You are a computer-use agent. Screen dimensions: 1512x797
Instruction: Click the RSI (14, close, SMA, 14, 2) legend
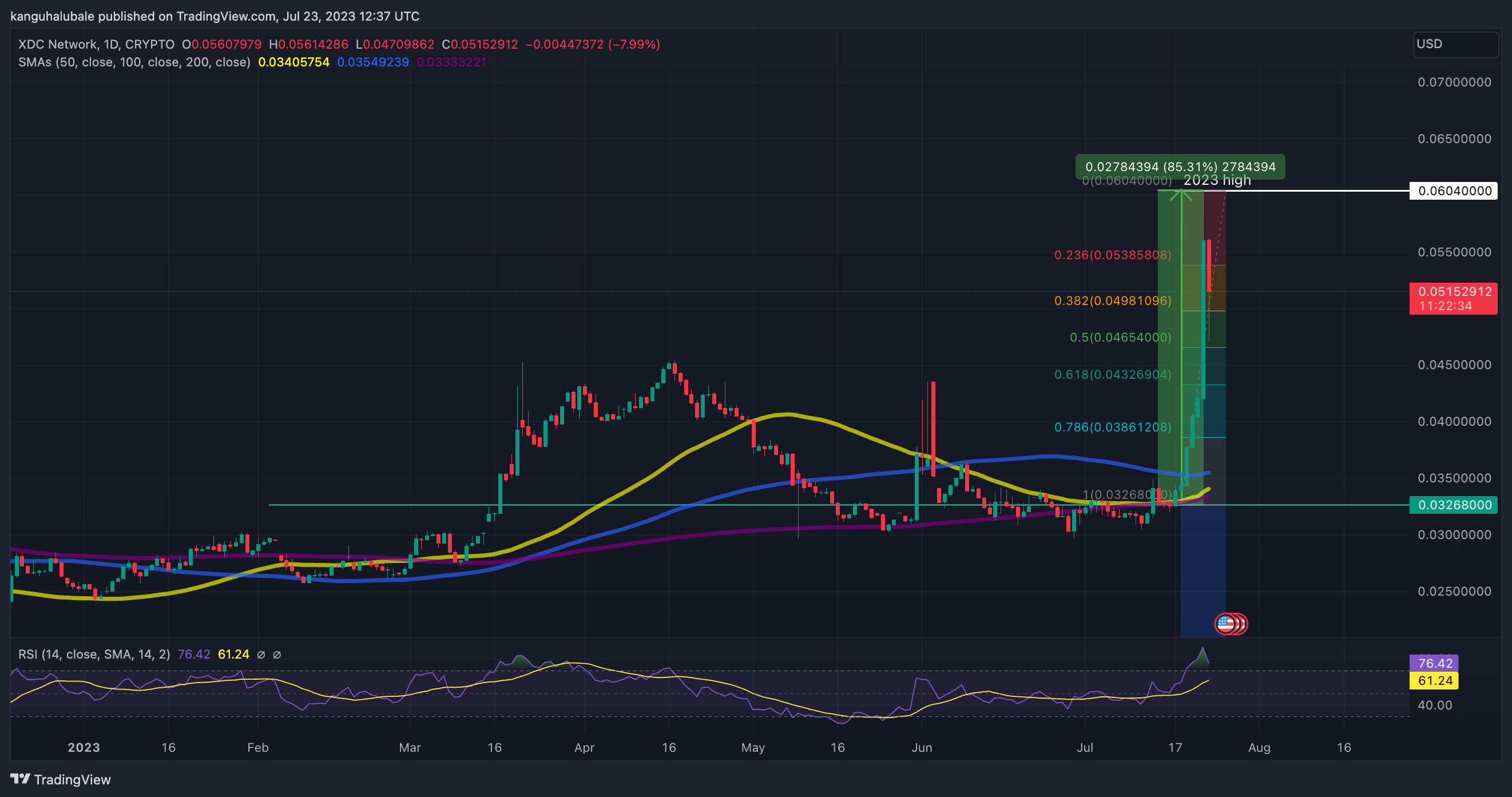[94, 655]
